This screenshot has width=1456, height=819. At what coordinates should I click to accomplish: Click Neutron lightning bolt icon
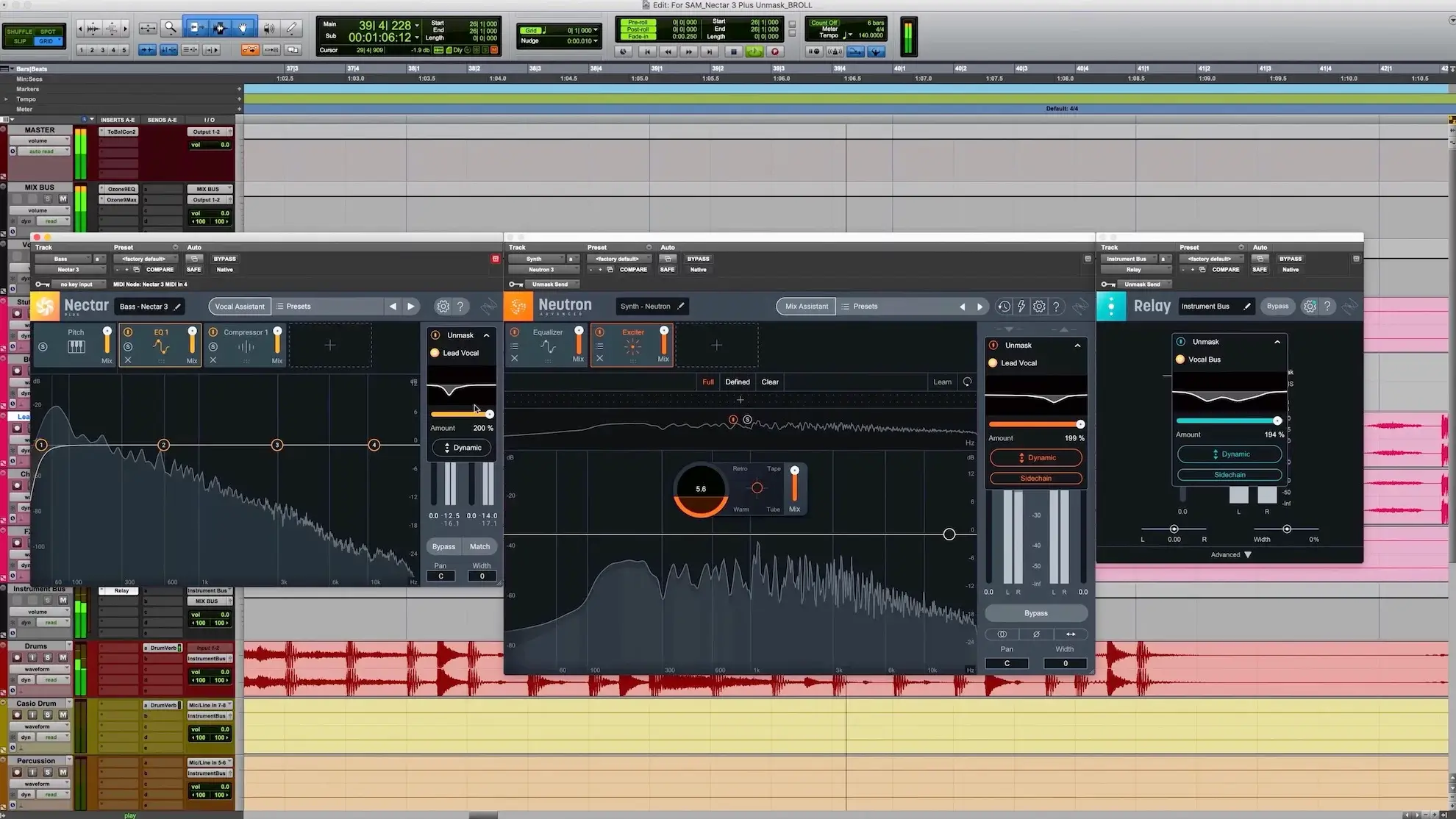[1021, 307]
